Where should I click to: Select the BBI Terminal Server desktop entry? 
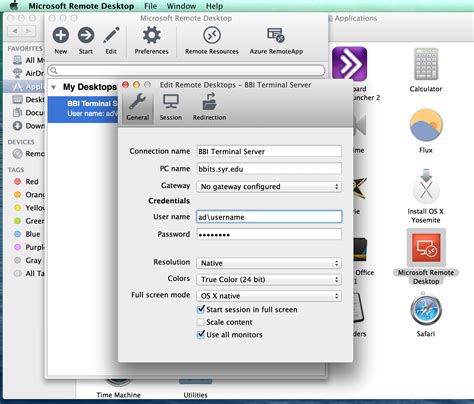pos(83,109)
